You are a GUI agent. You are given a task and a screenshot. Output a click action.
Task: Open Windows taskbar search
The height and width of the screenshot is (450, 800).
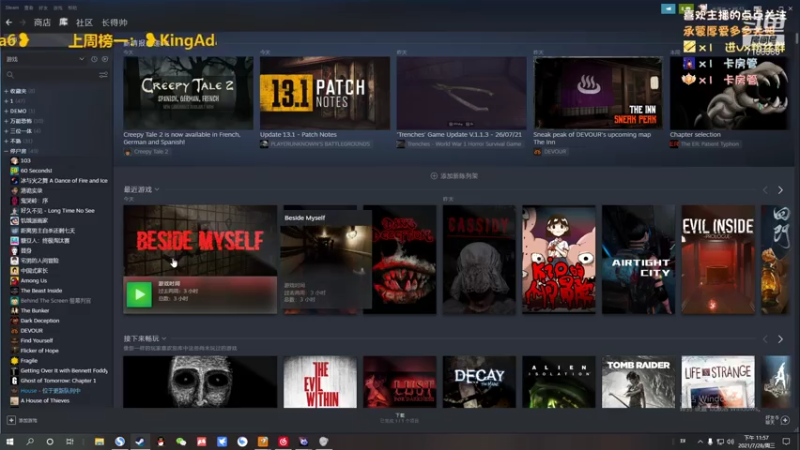pyautogui.click(x=30, y=441)
